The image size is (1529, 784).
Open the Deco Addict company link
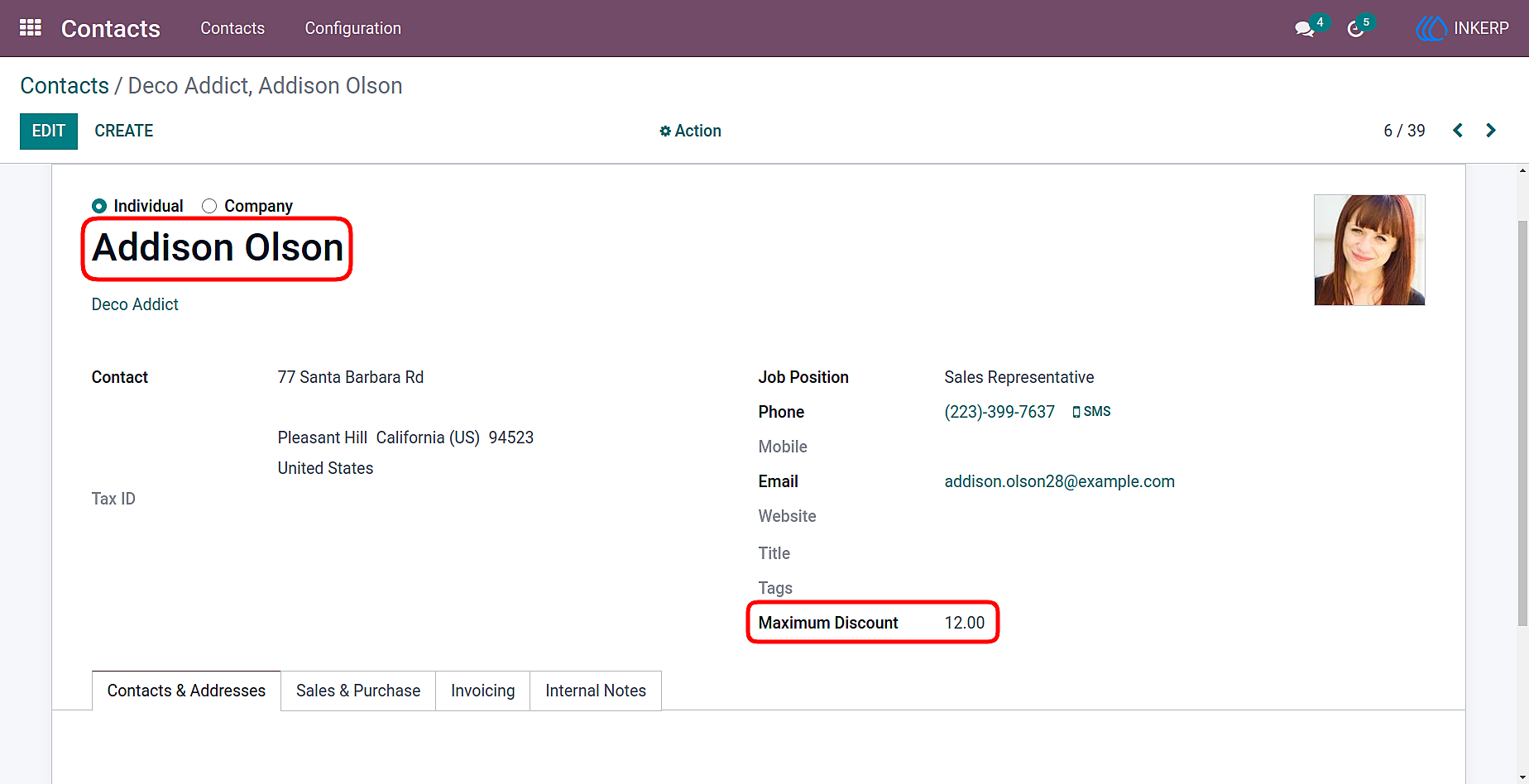pos(135,304)
